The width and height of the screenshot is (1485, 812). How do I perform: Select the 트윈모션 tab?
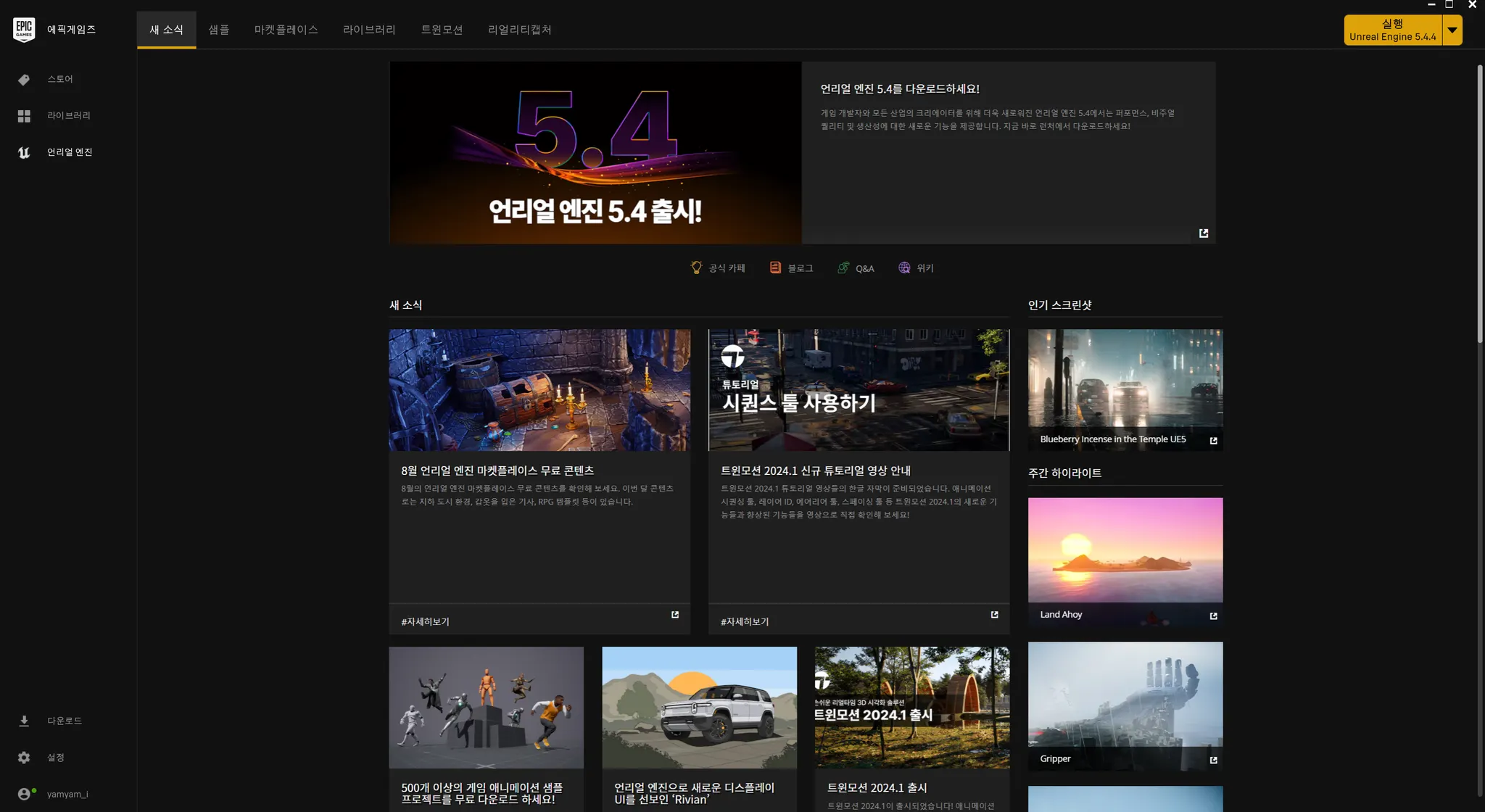click(x=442, y=30)
